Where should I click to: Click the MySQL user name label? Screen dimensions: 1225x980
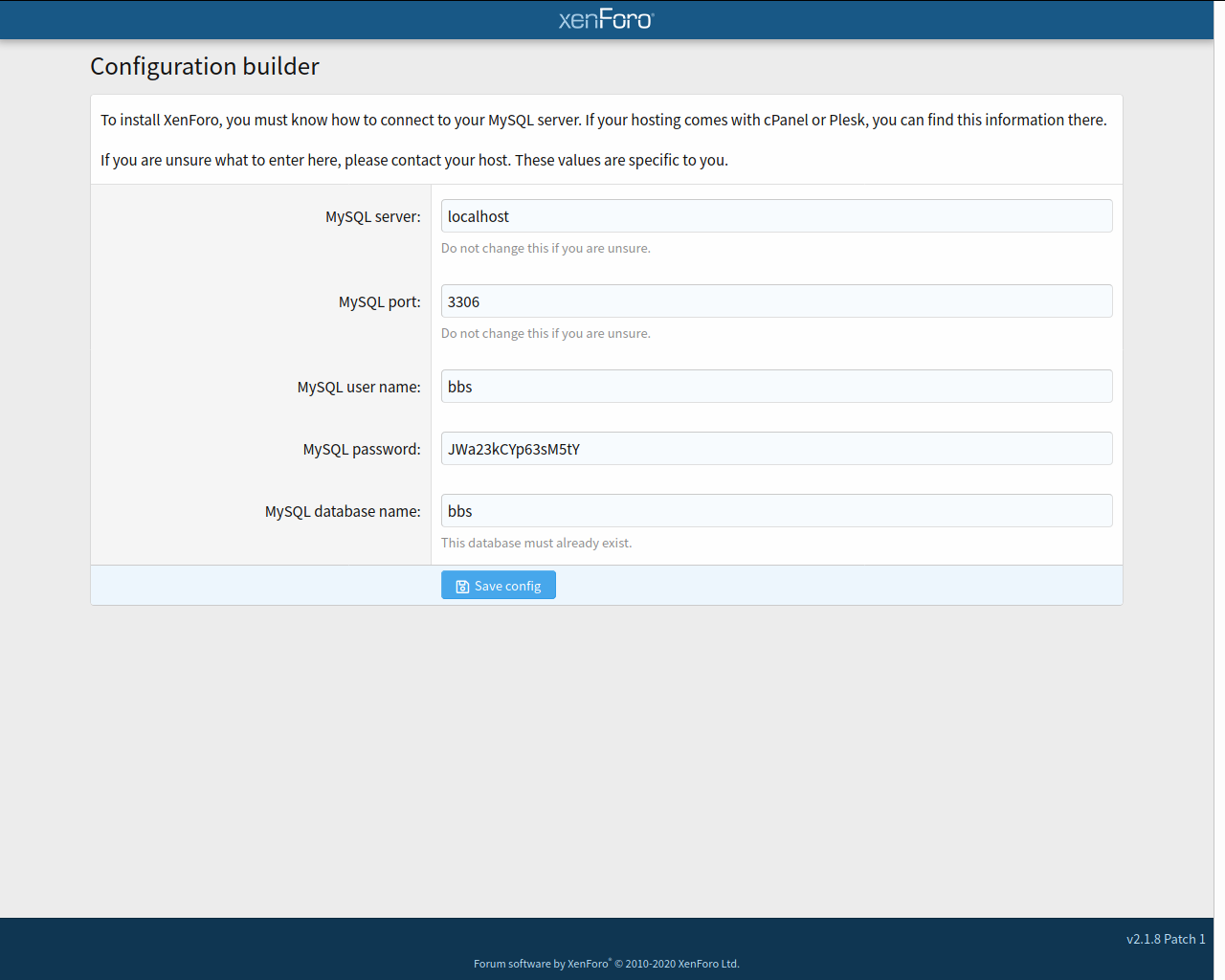[x=359, y=387]
